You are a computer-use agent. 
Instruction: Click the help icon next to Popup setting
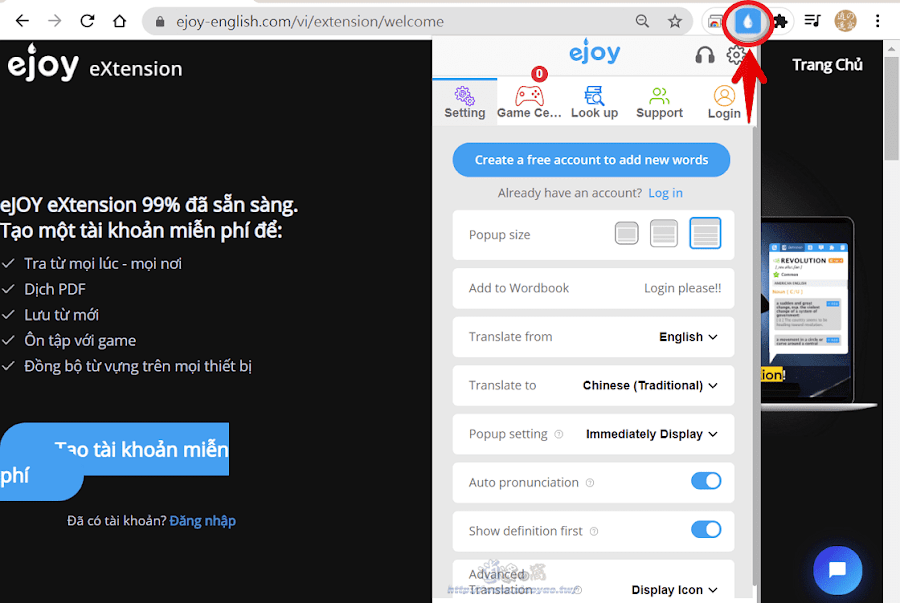pos(558,434)
